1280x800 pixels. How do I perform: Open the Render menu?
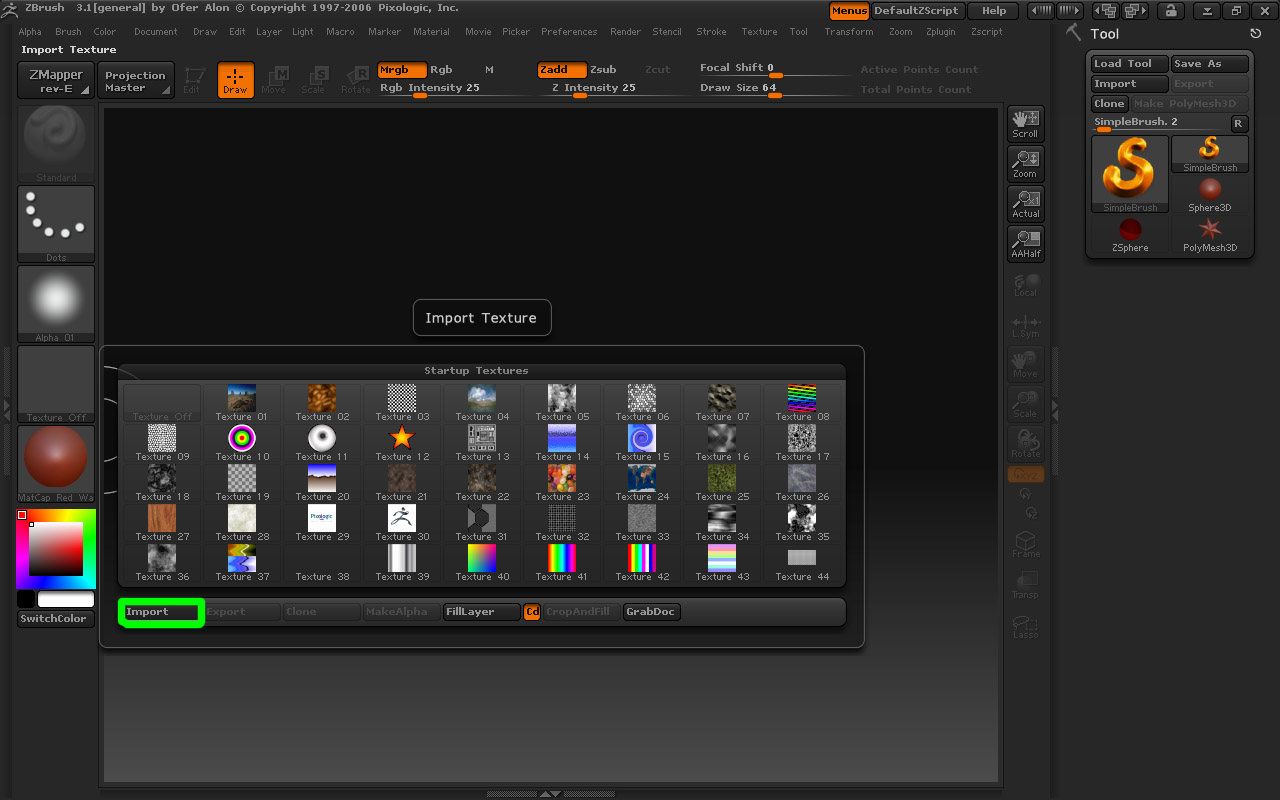click(625, 32)
